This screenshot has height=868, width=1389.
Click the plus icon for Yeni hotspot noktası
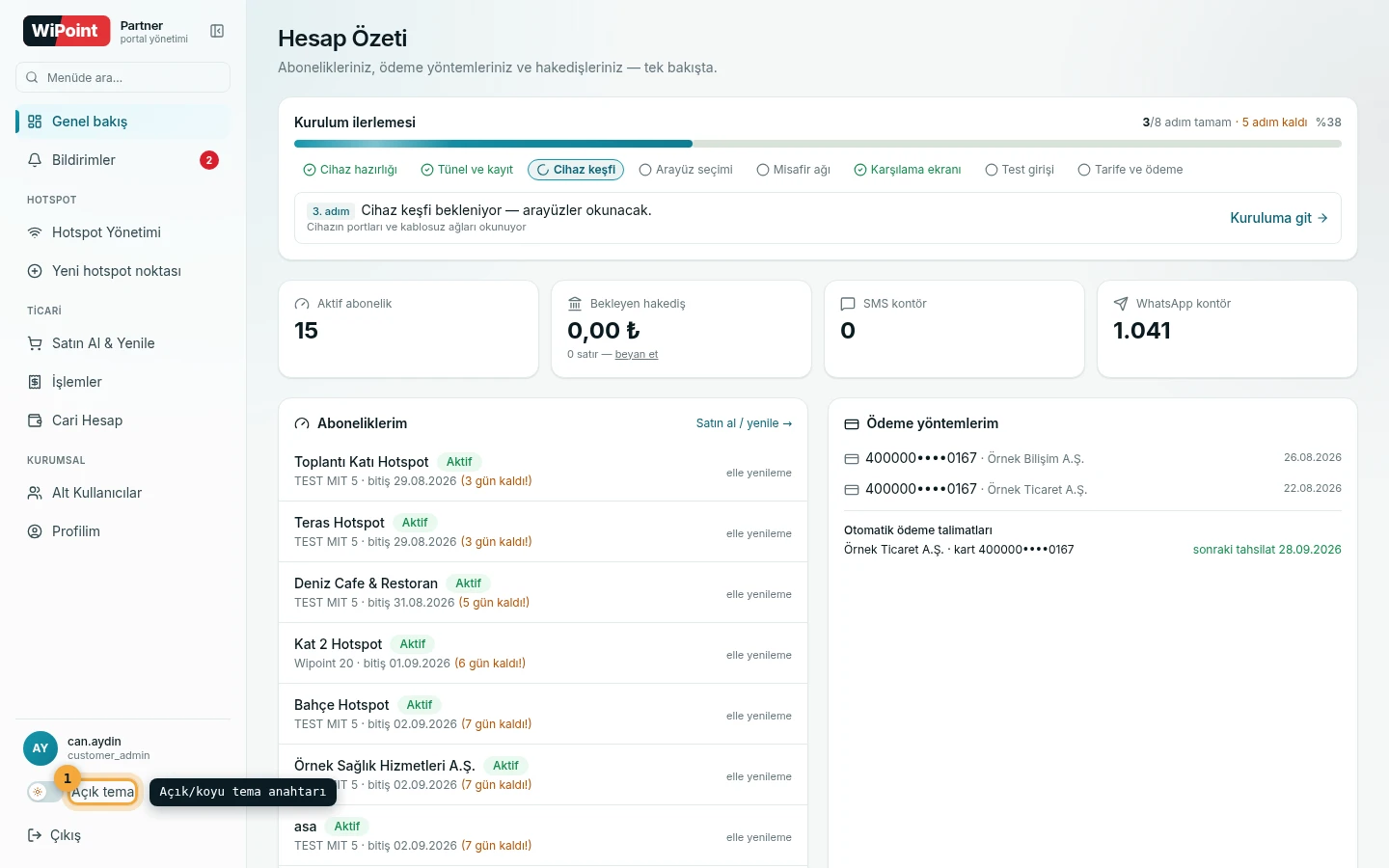pos(35,271)
